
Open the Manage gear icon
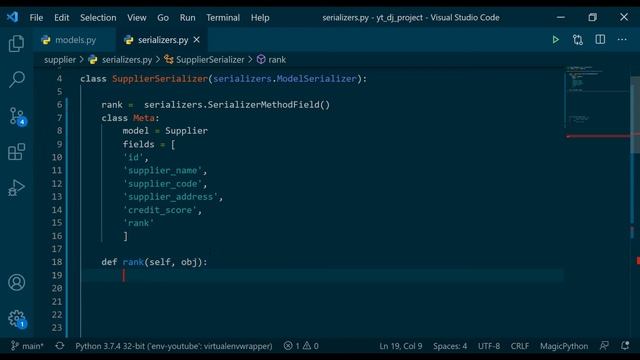[x=17, y=319]
